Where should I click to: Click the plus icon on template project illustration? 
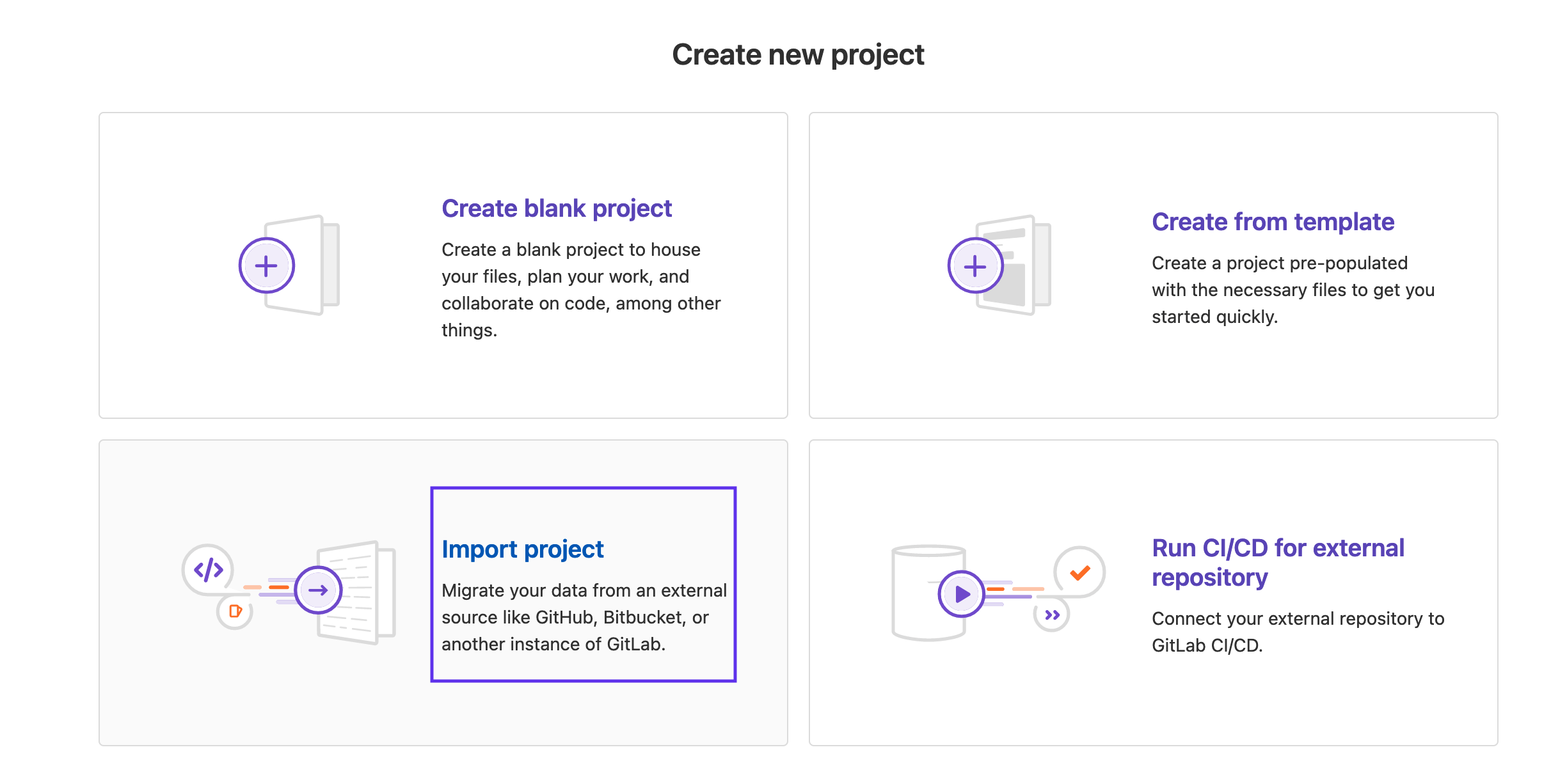[974, 265]
